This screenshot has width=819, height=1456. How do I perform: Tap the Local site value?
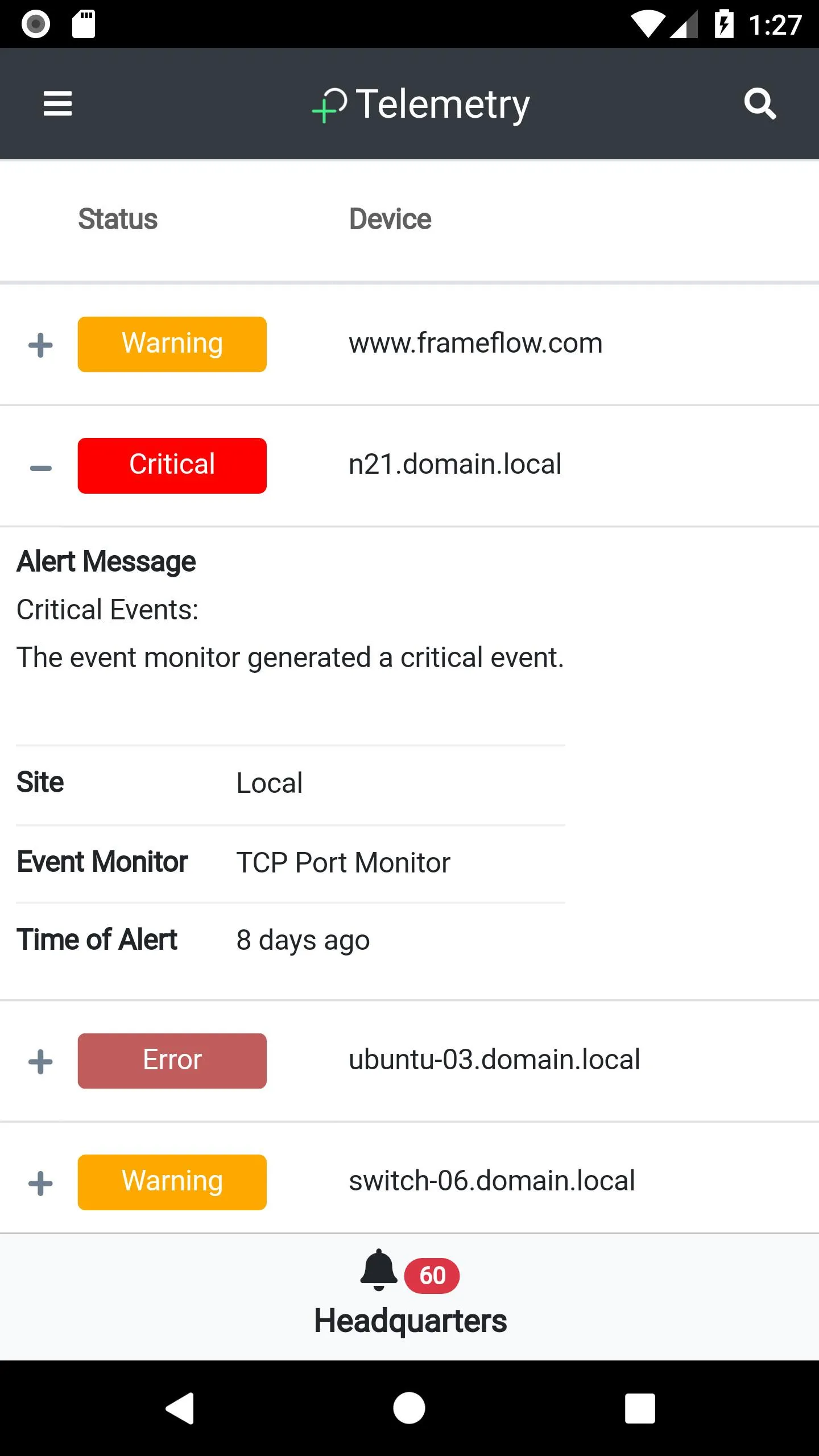269,783
